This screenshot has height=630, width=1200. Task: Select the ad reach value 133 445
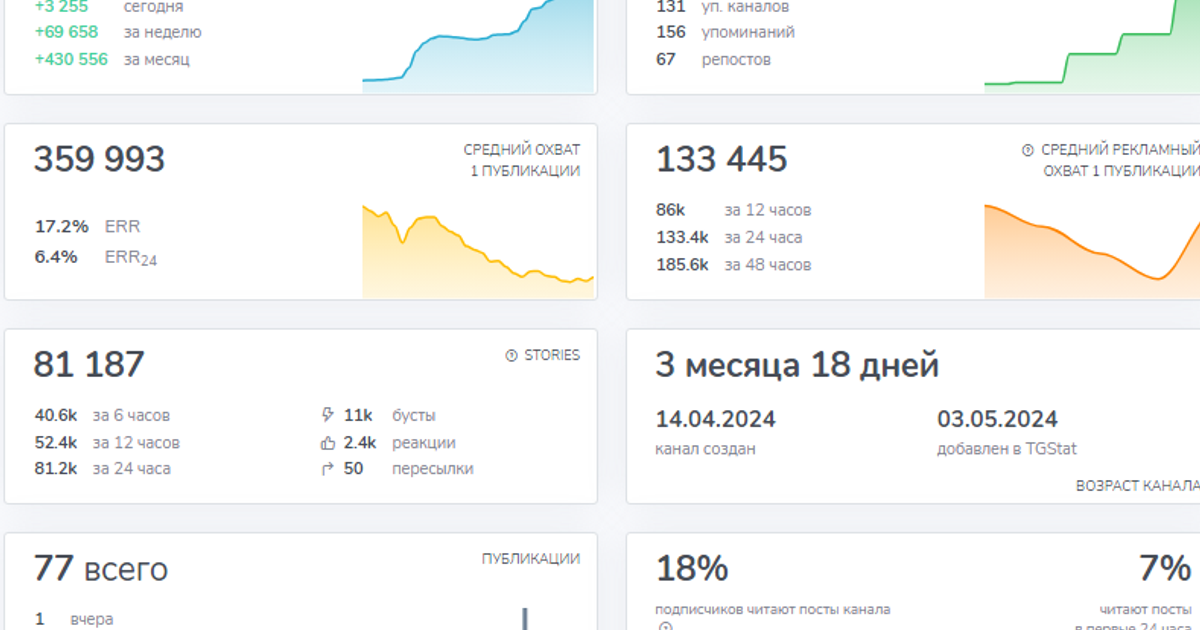pyautogui.click(x=722, y=160)
